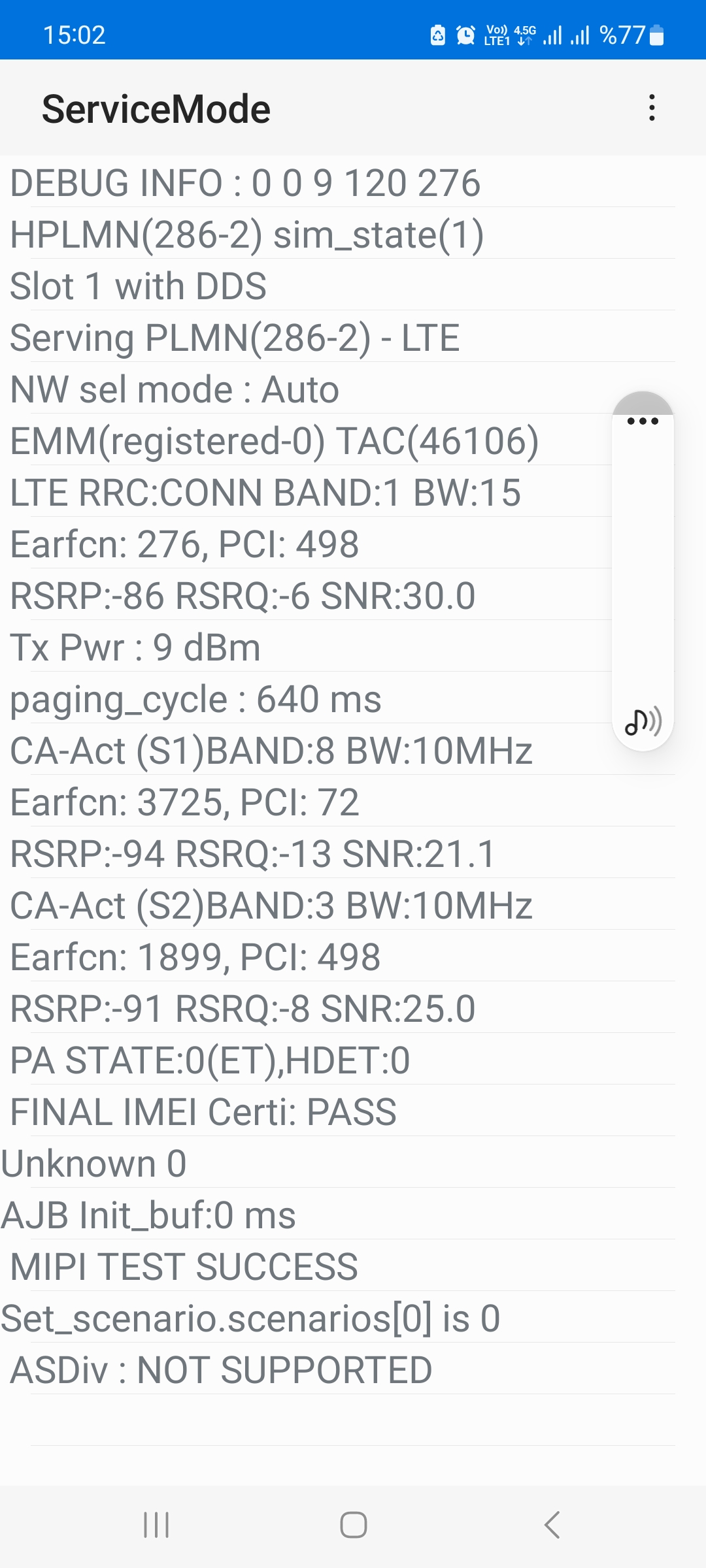706x1568 pixels.
Task: Tap the media volume music note icon
Action: (643, 721)
